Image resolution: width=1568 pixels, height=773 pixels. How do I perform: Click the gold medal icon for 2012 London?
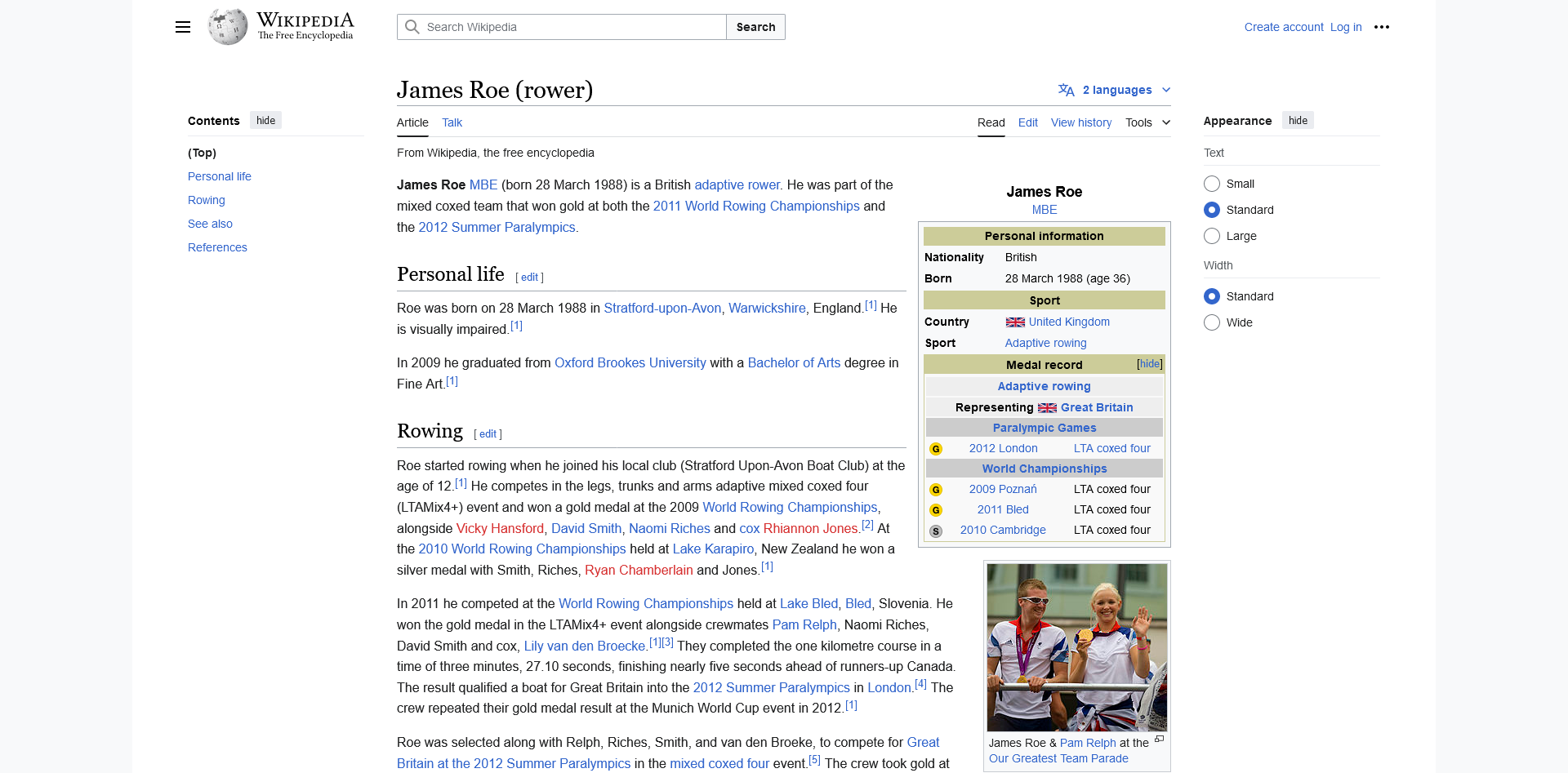coord(936,449)
